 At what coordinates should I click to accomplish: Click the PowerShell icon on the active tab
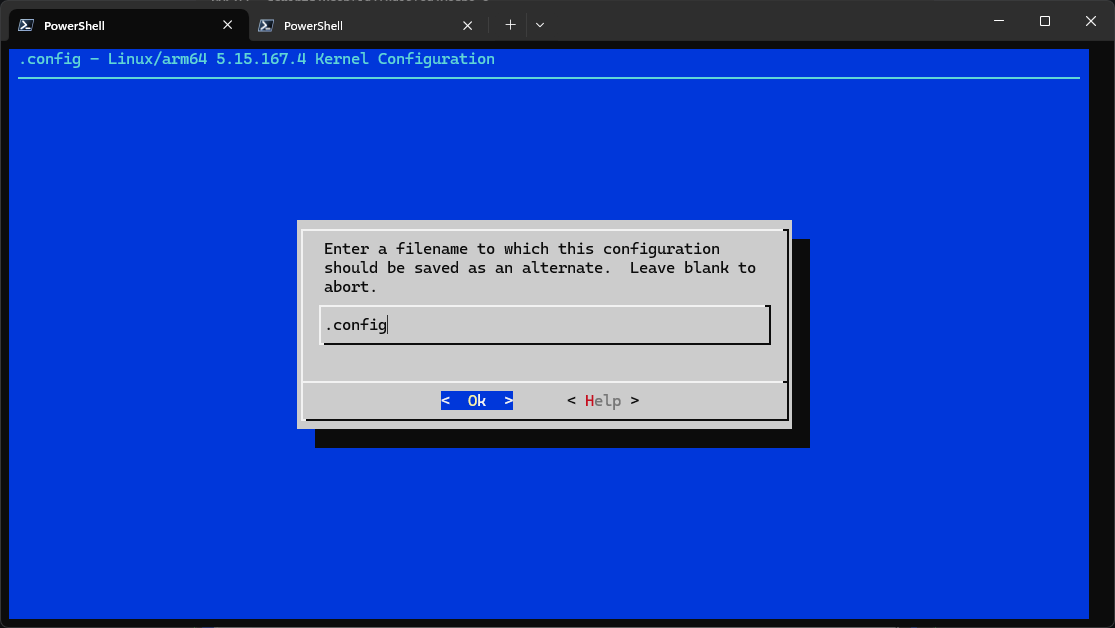(27, 25)
